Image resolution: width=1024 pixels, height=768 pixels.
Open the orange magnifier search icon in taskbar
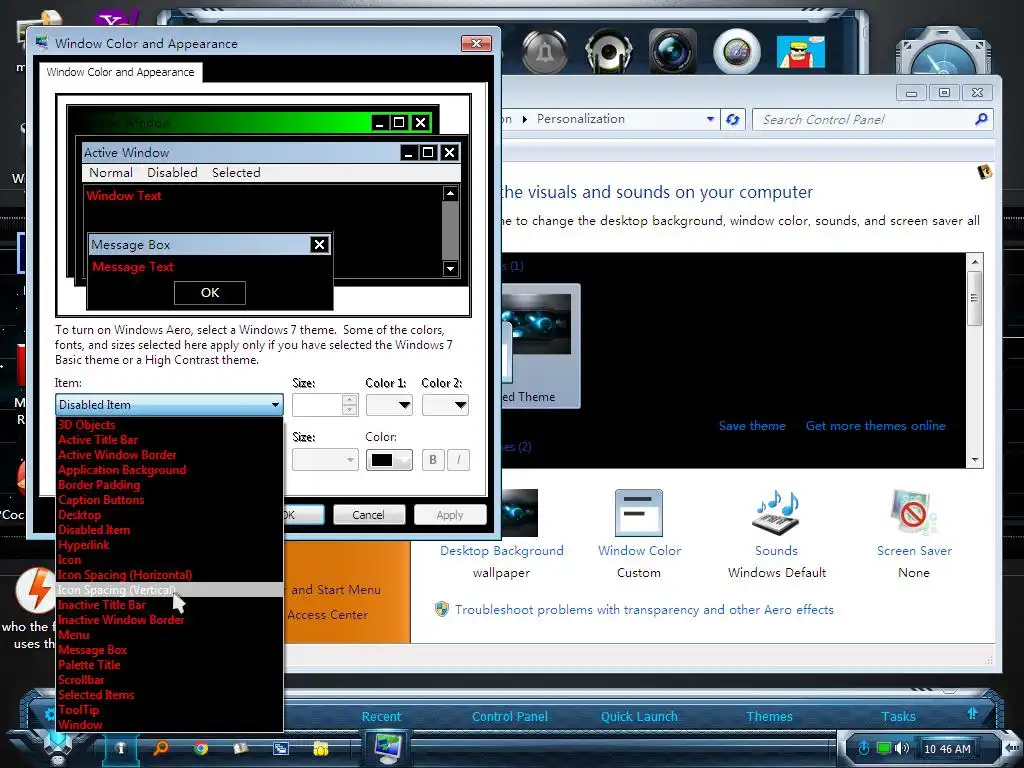[x=160, y=748]
